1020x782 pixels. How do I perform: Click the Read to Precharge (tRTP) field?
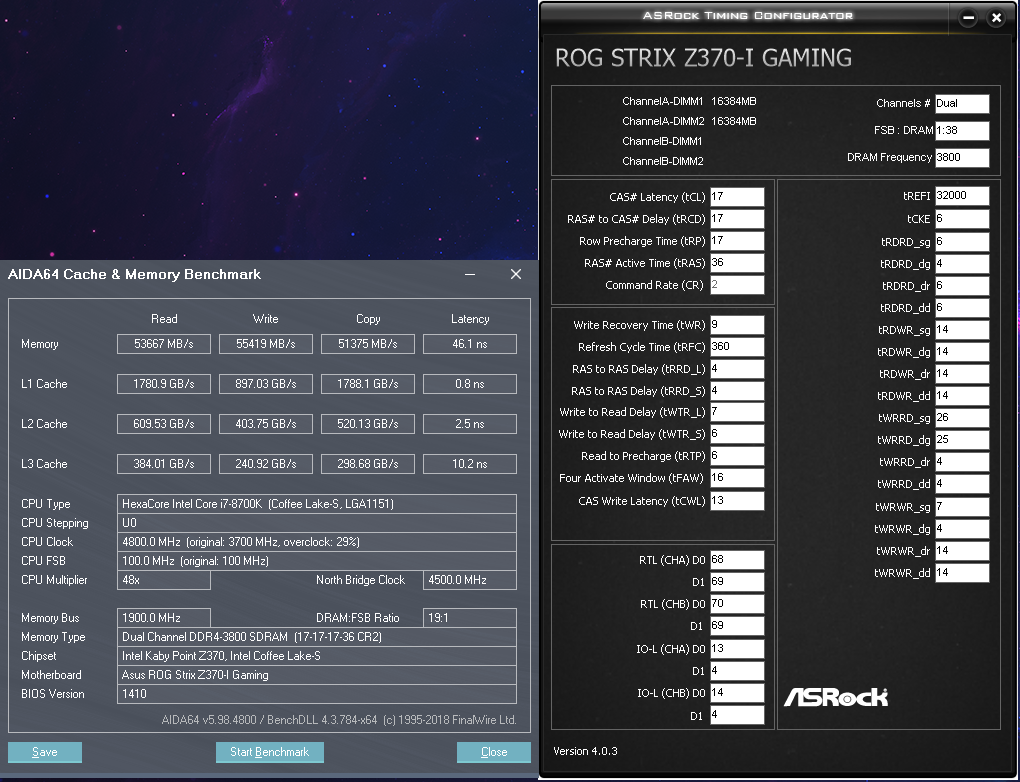click(x=737, y=456)
